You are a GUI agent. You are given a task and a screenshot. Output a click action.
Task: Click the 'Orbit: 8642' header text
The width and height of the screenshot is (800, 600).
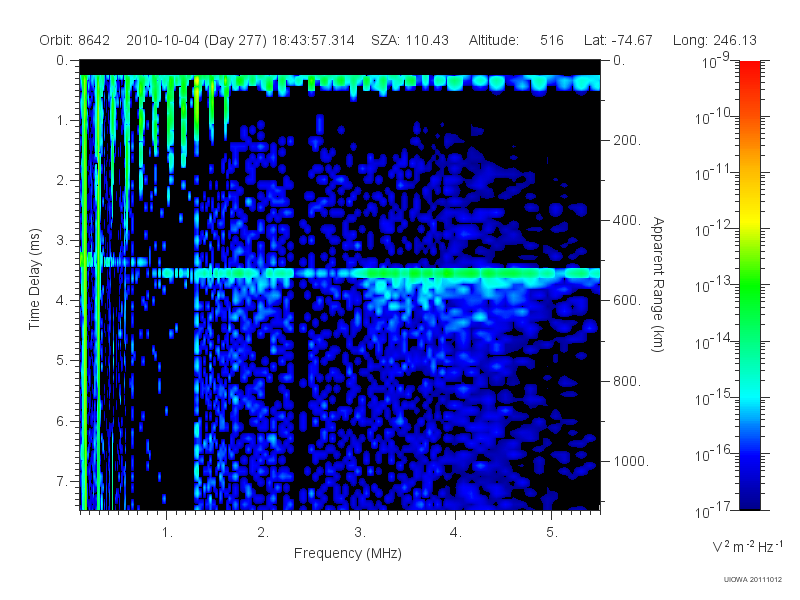click(74, 40)
